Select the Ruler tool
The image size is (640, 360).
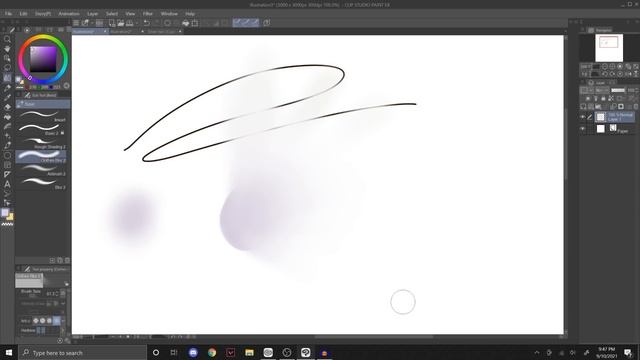coord(7,174)
